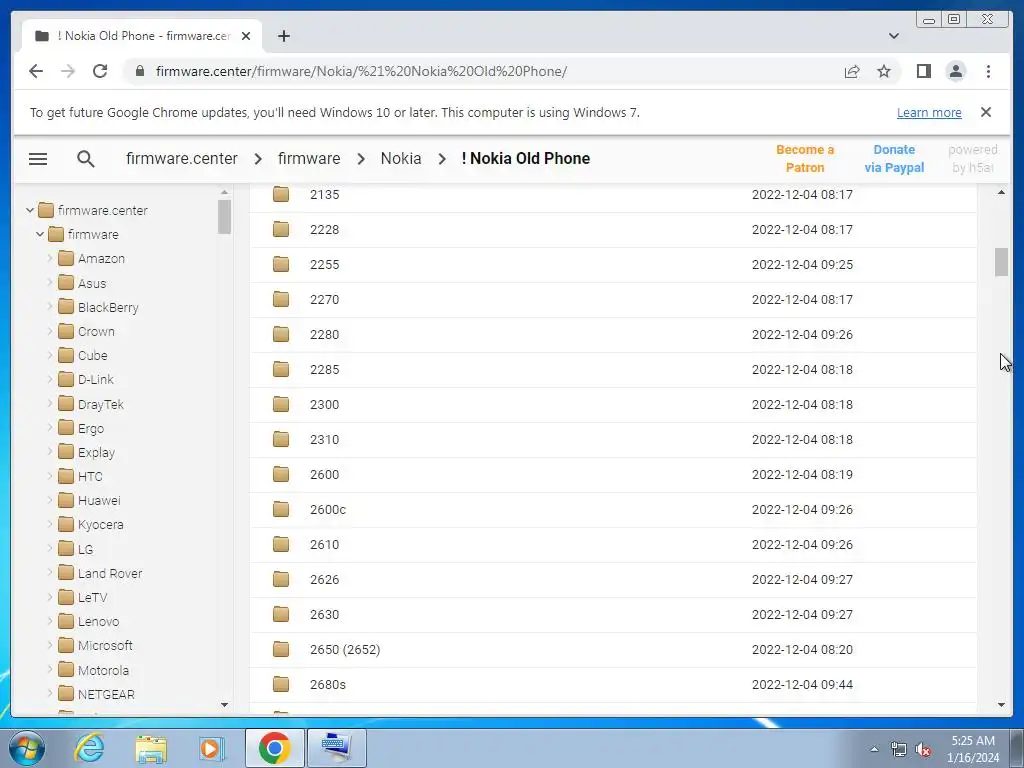
Task: Share this page icon in address bar
Action: [x=852, y=71]
